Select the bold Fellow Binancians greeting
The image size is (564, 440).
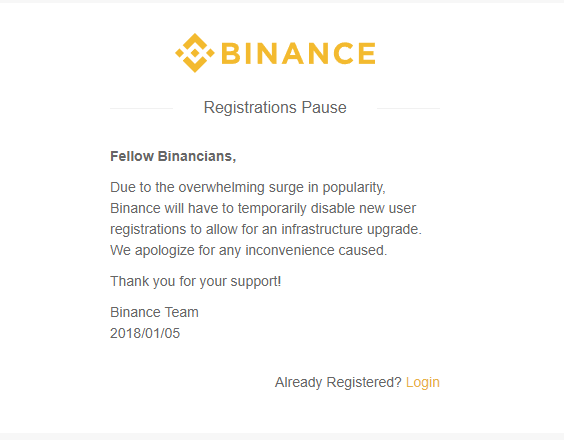173,157
